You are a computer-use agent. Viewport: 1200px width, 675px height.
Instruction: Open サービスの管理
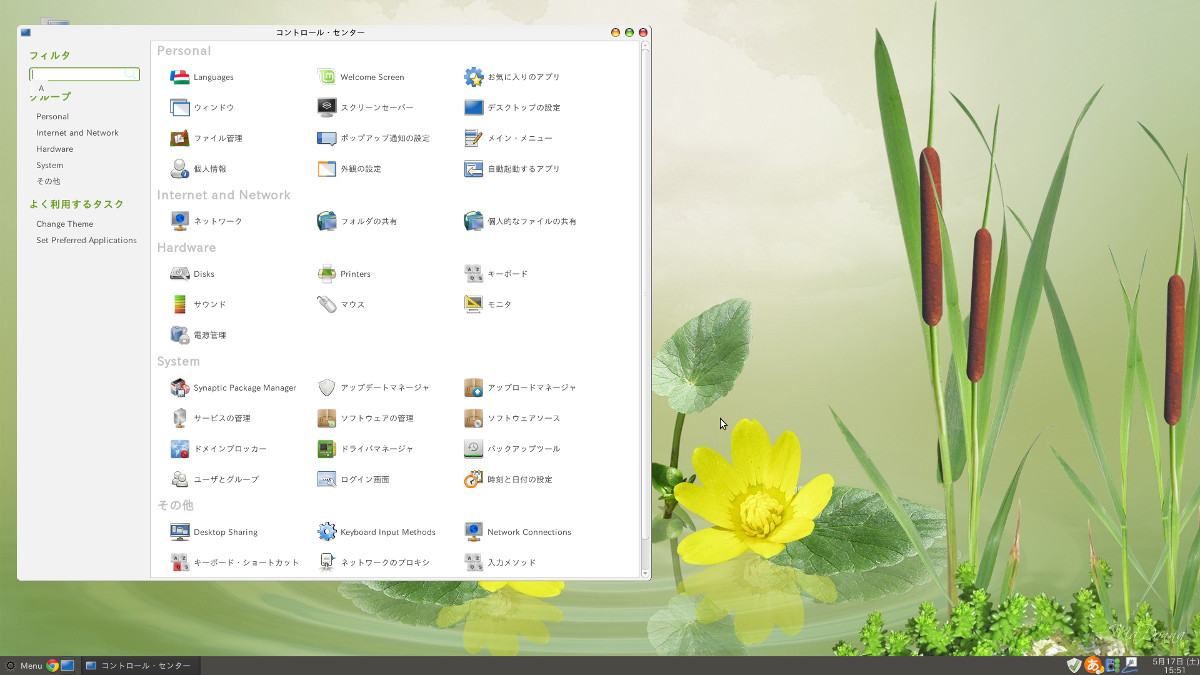point(210,418)
